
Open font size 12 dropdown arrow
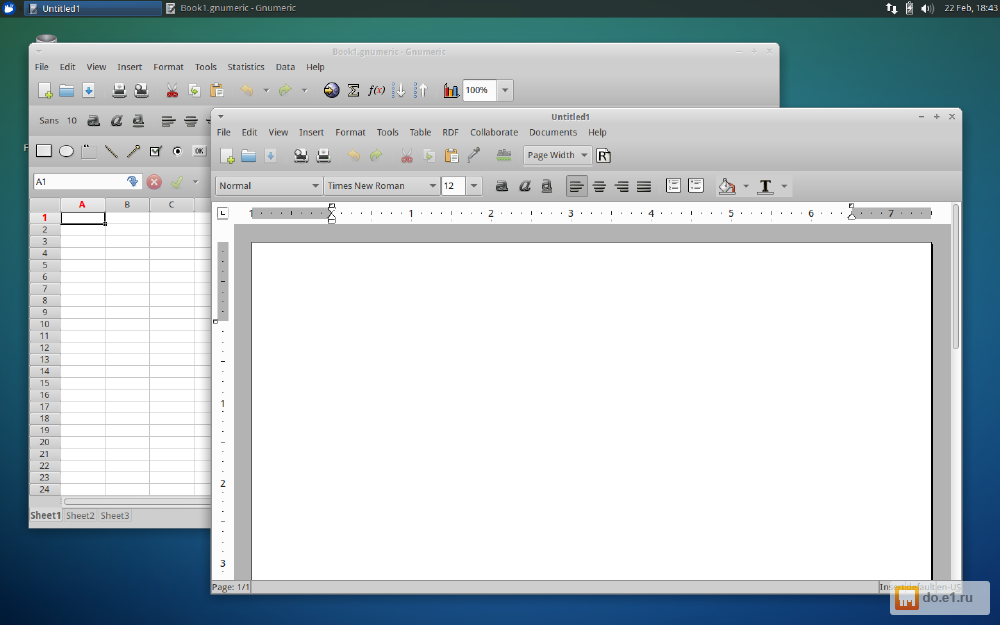pyautogui.click(x=474, y=186)
